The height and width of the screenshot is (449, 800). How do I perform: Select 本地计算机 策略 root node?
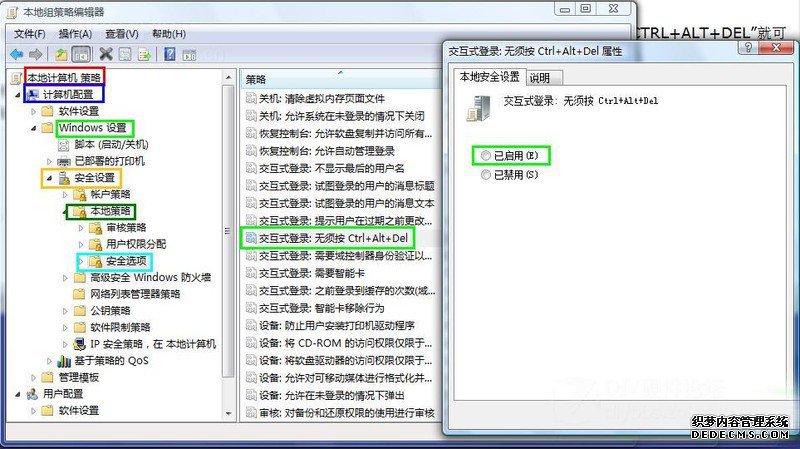(64, 78)
